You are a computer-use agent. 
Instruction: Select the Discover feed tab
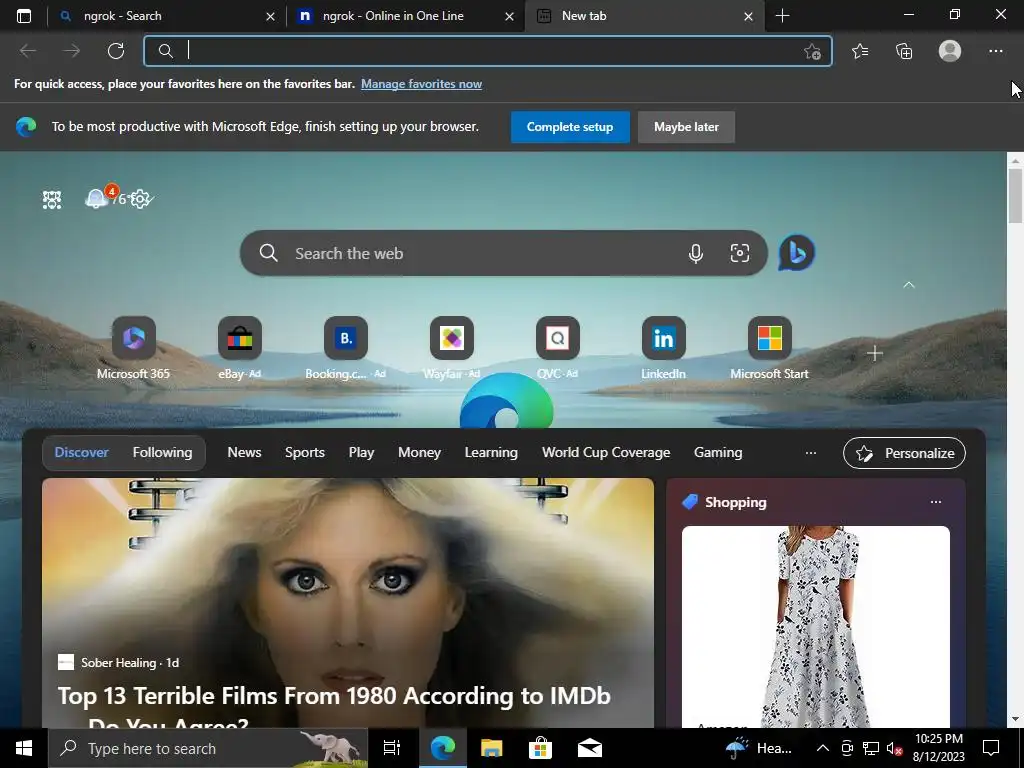click(82, 453)
